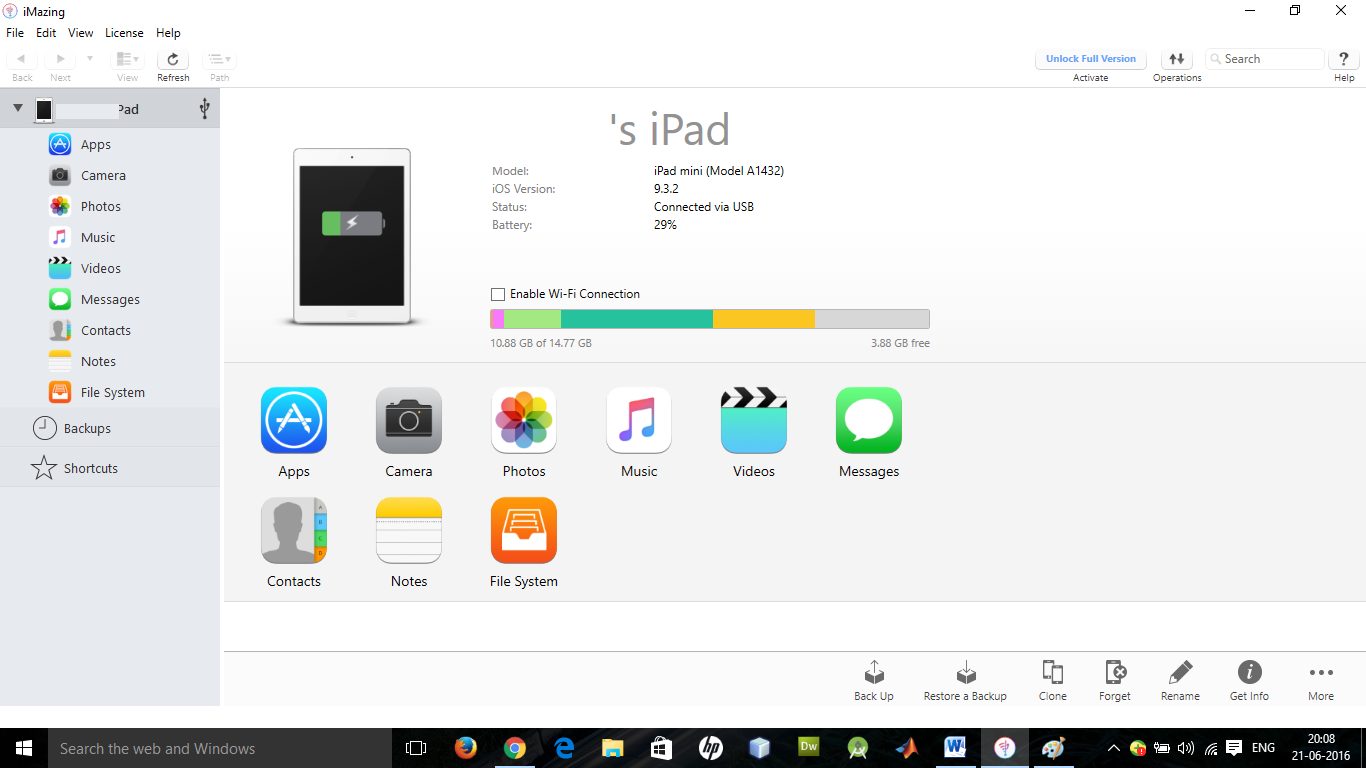Click the teal segment of storage bar
This screenshot has width=1366, height=768.
click(637, 319)
